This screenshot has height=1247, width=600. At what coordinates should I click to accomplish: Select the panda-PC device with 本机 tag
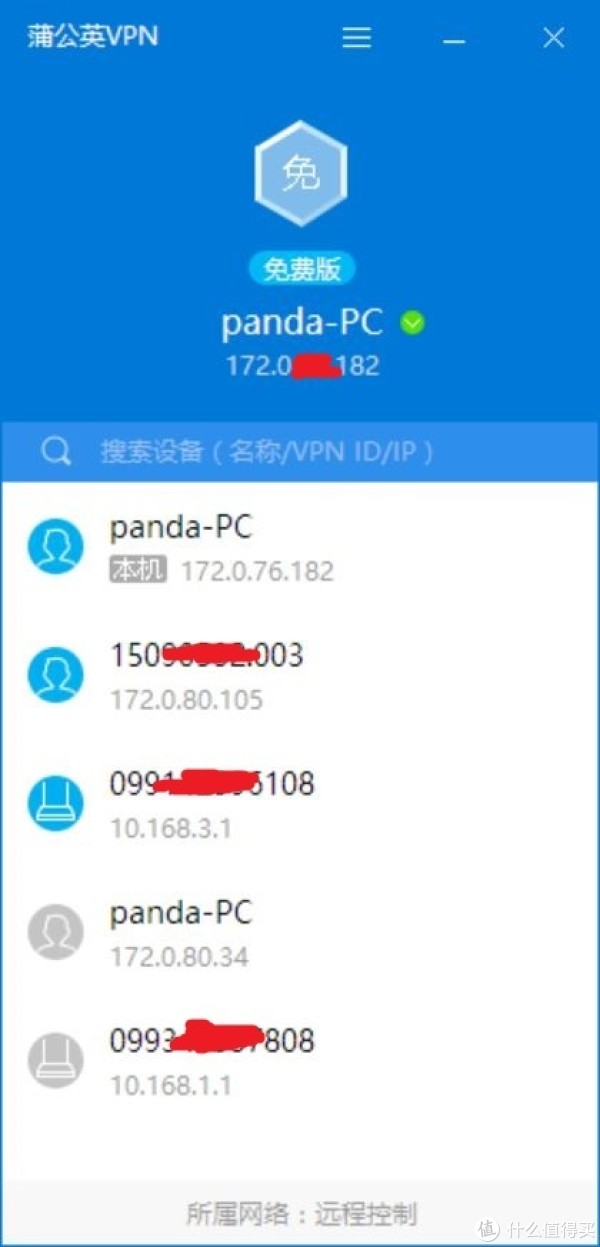[x=300, y=547]
